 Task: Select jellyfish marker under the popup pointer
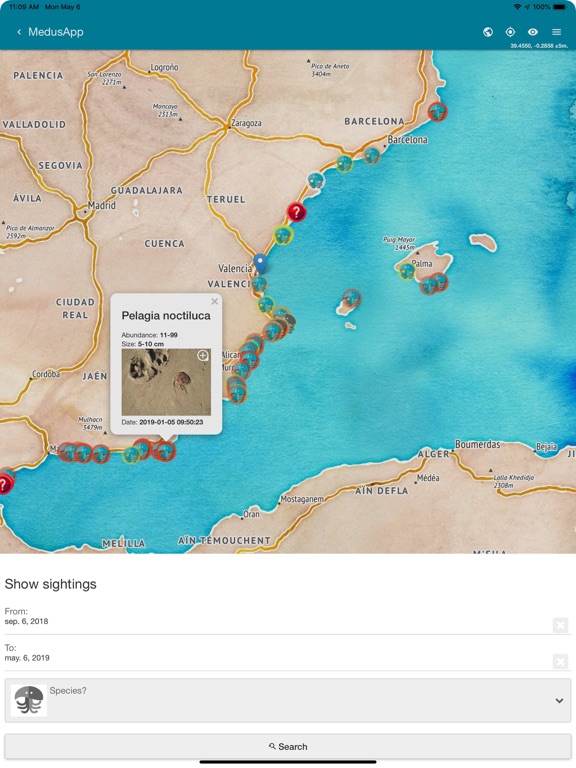[164, 450]
